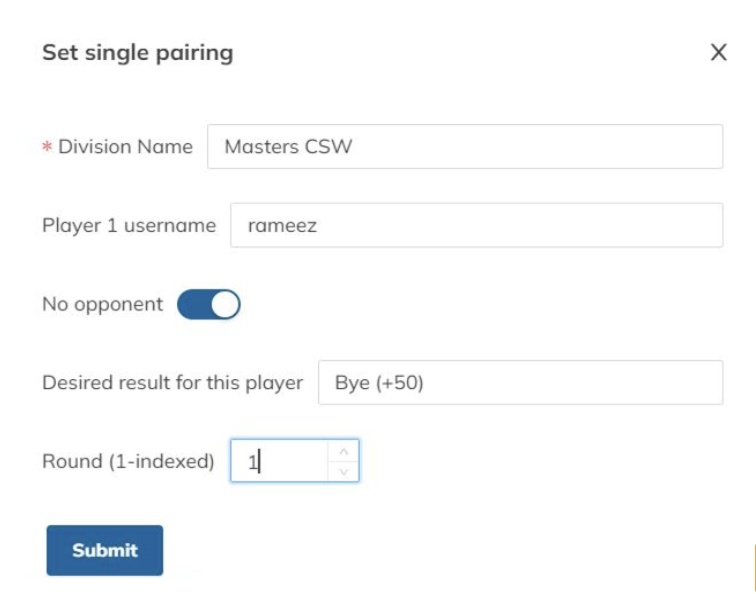756x594 pixels.
Task: Click the No opponent label text
Action: [102, 305]
